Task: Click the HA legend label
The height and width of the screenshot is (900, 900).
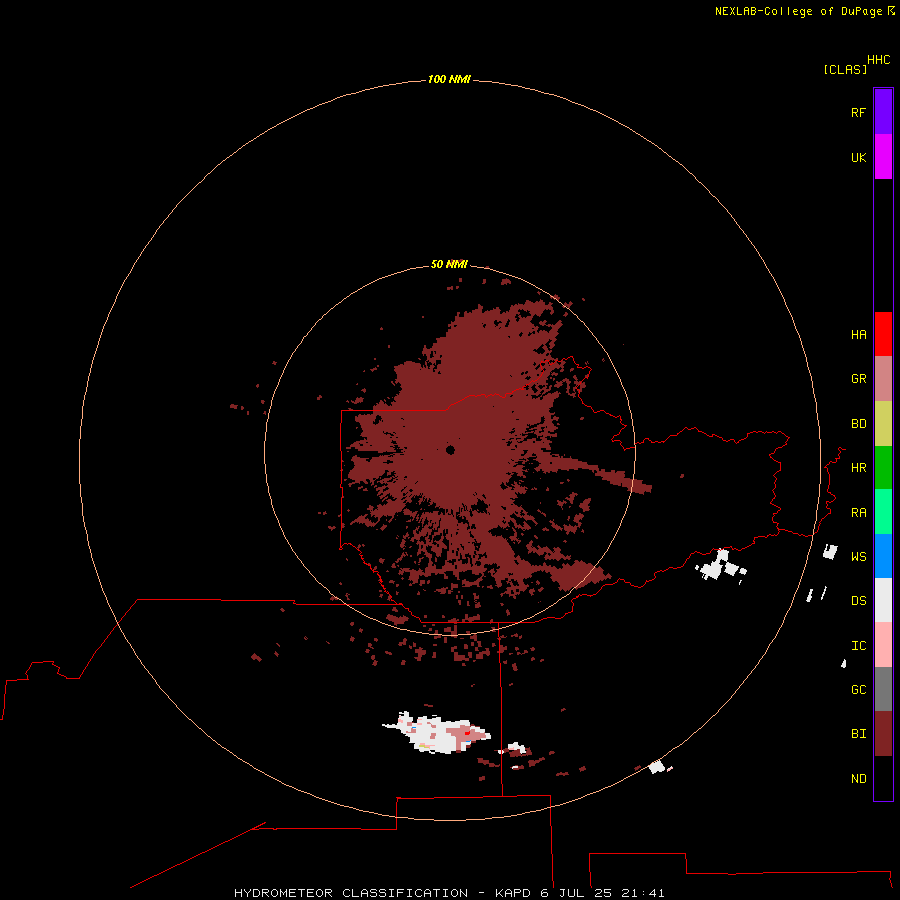Action: pyautogui.click(x=858, y=335)
